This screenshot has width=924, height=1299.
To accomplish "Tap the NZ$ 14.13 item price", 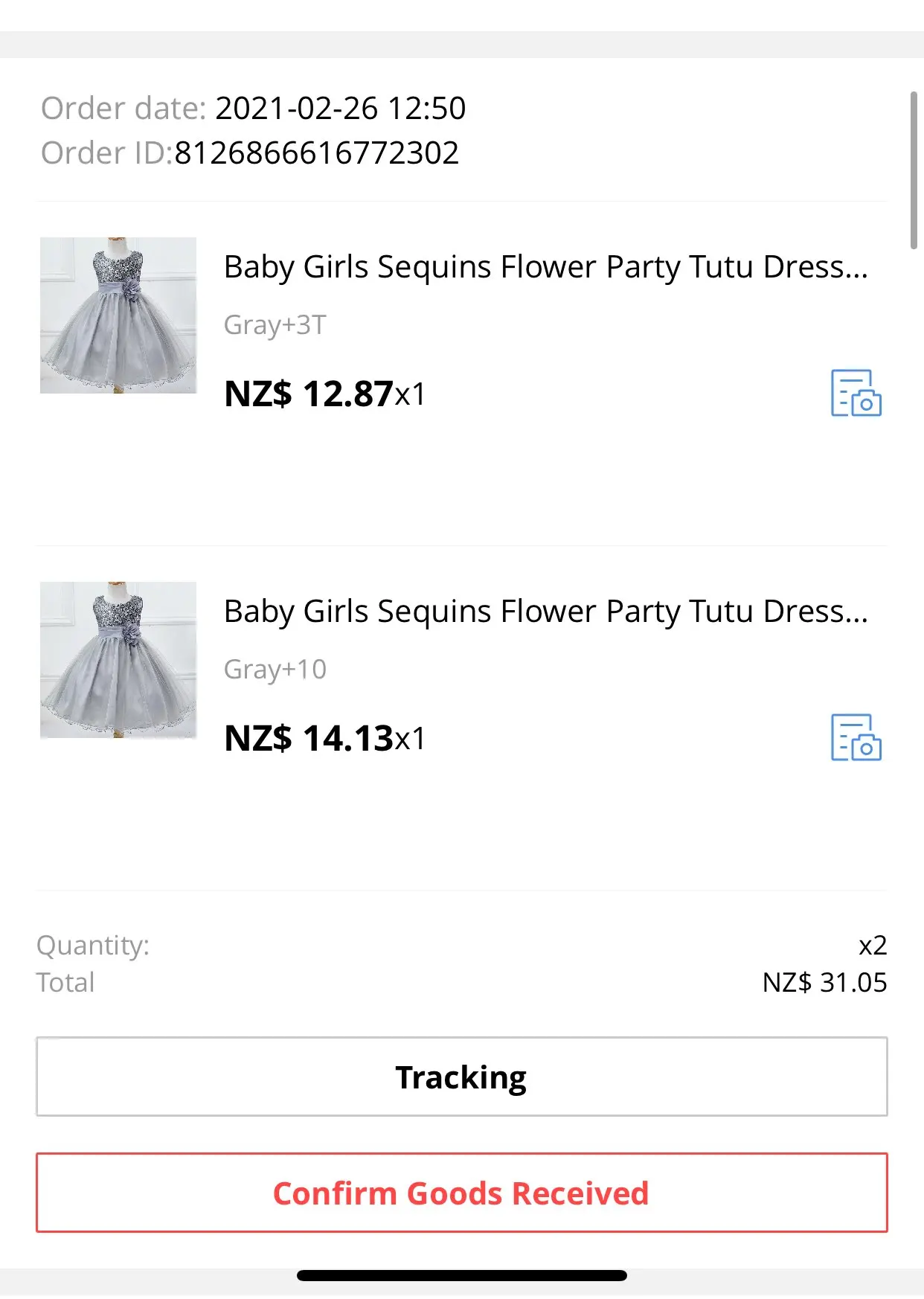I will [309, 738].
